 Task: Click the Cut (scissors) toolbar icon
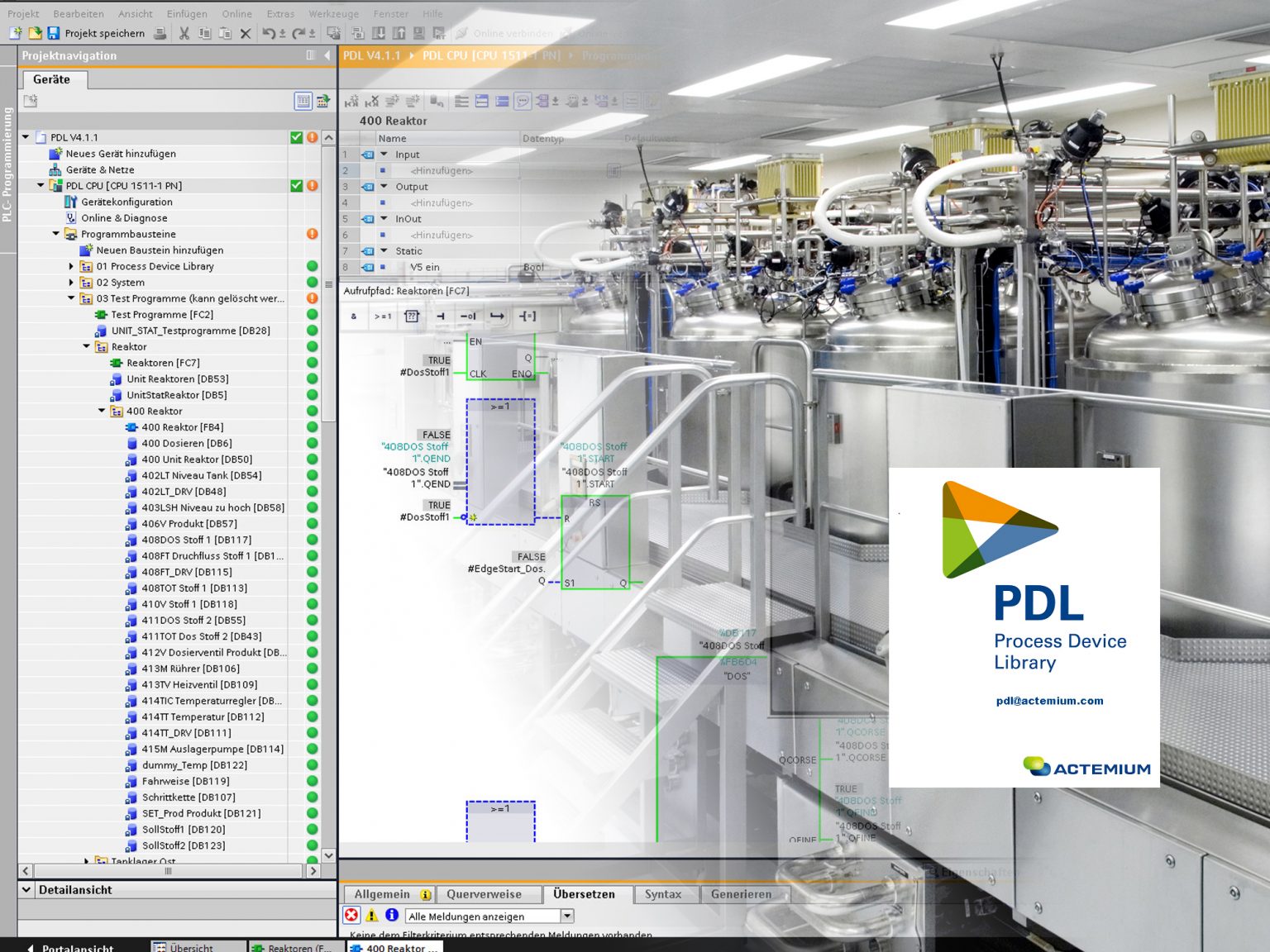[184, 33]
